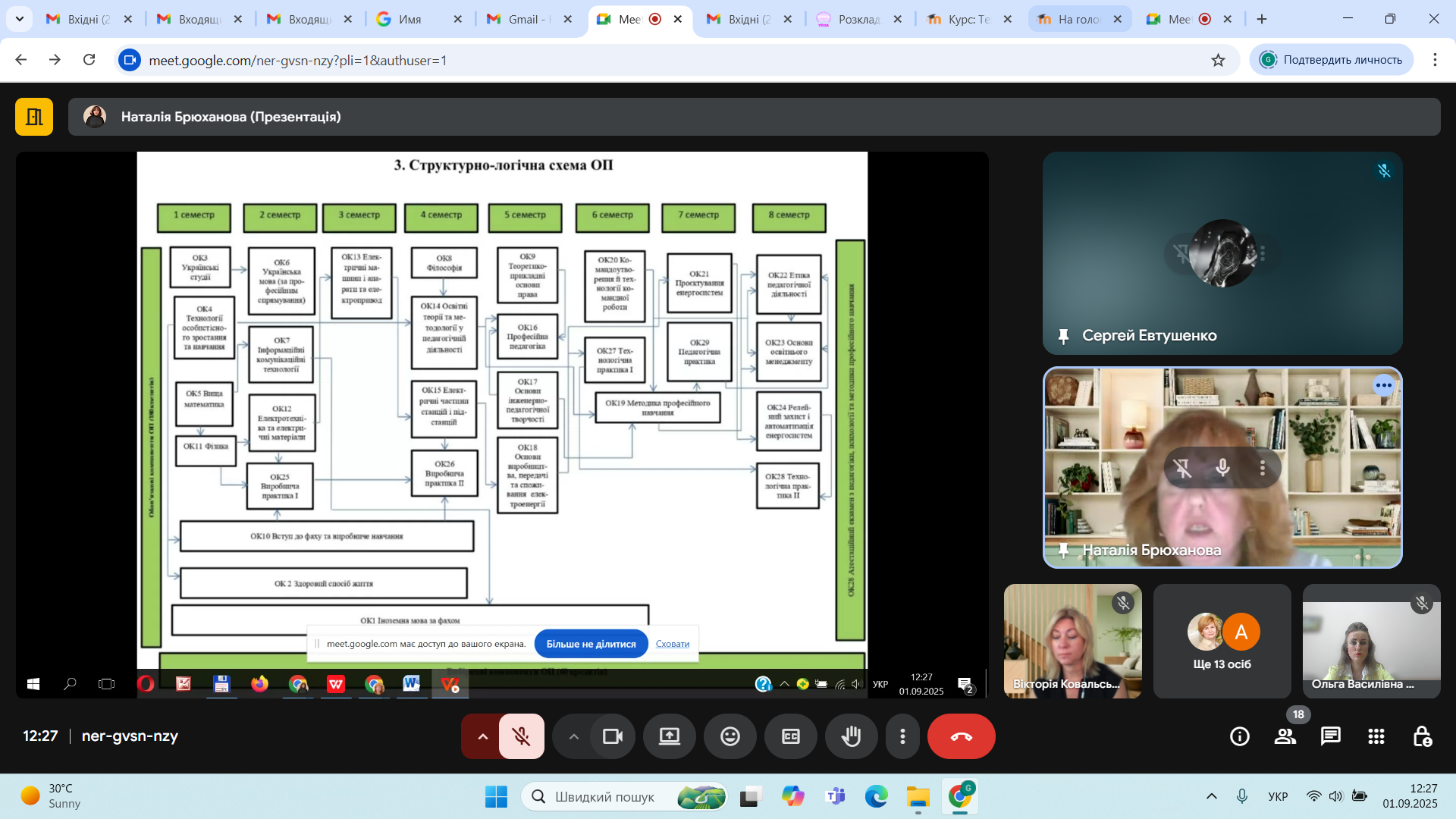Screen dimensions: 1456x819
Task: Open meeting details info icon
Action: (x=1240, y=736)
